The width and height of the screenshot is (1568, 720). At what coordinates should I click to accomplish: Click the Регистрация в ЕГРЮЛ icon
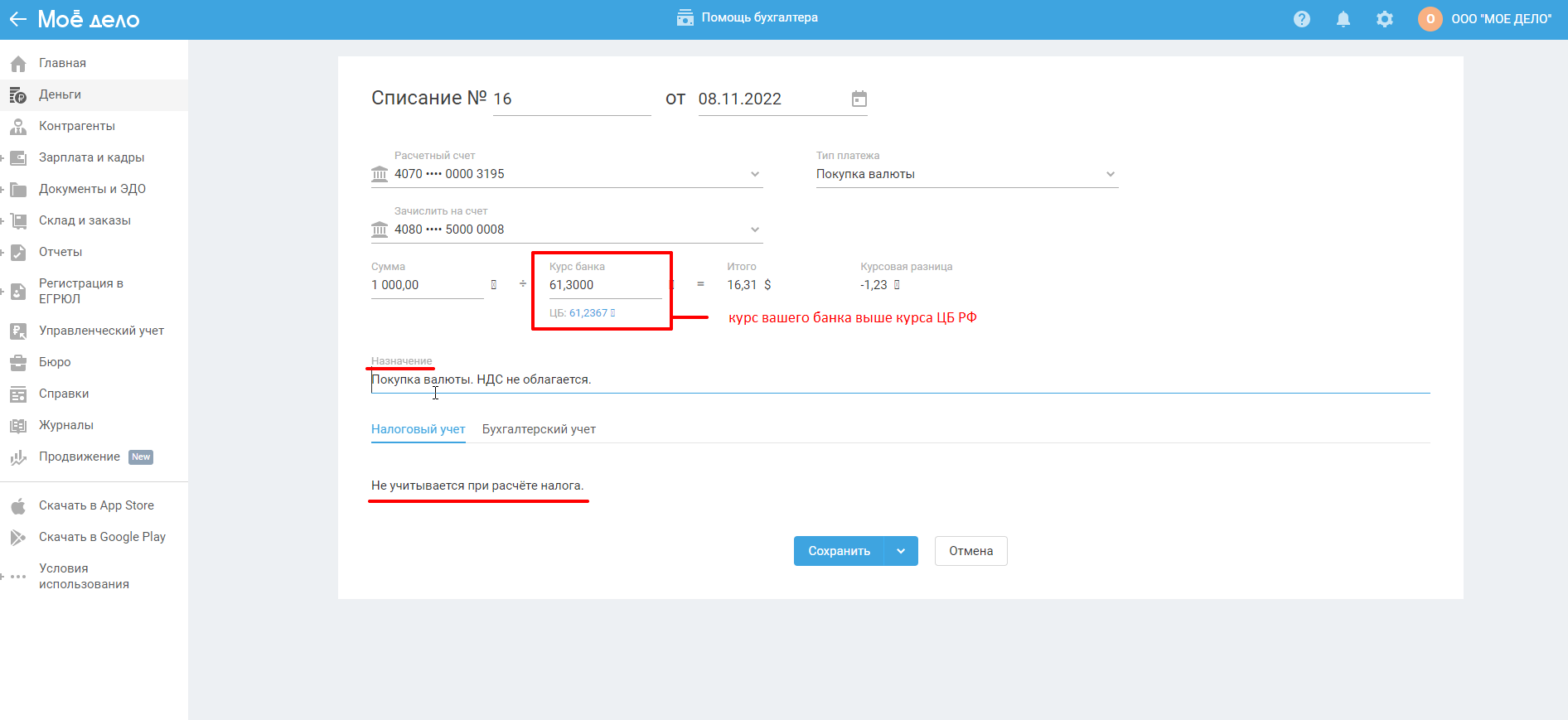point(18,292)
